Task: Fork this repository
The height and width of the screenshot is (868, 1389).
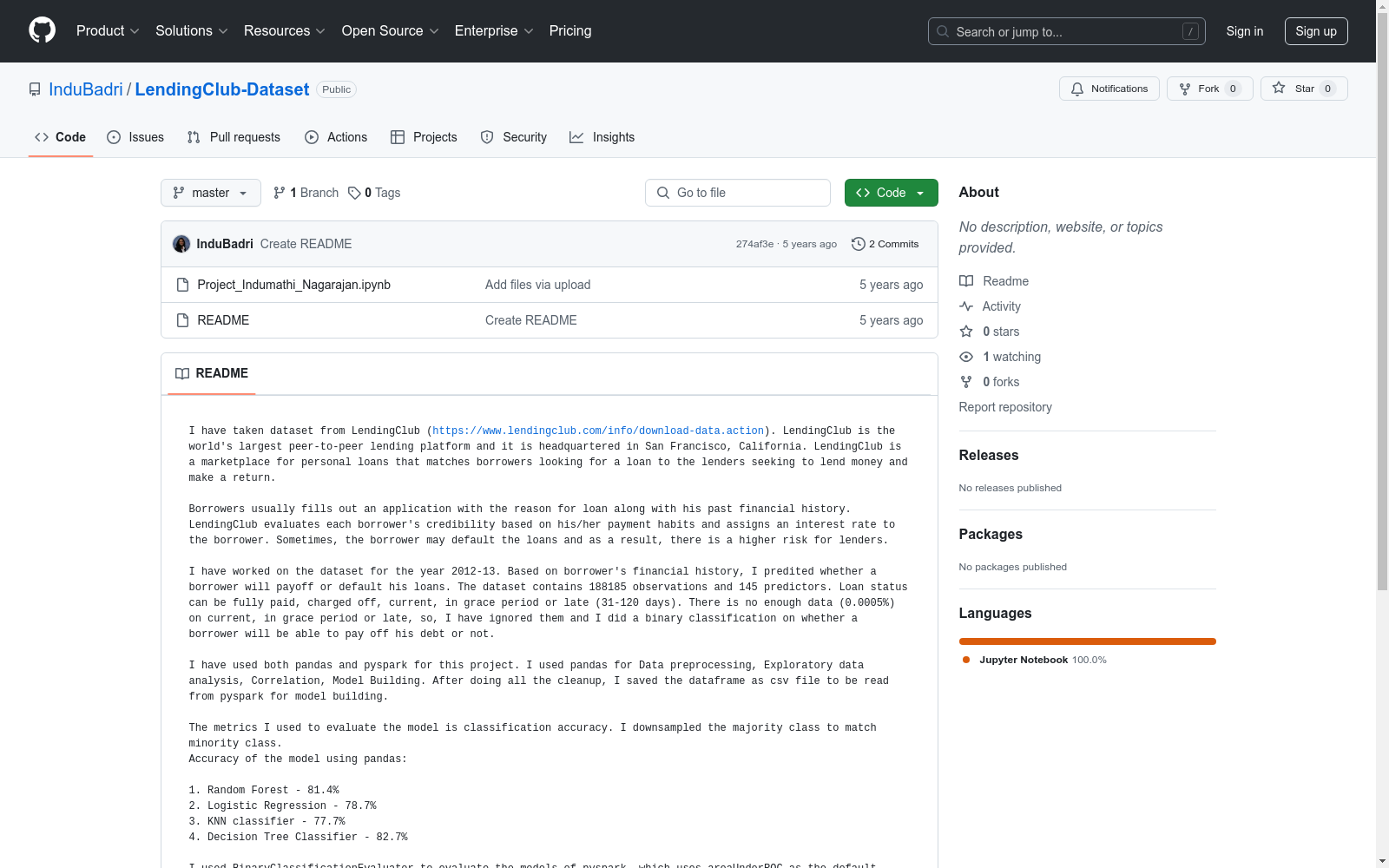Action: (x=1210, y=89)
